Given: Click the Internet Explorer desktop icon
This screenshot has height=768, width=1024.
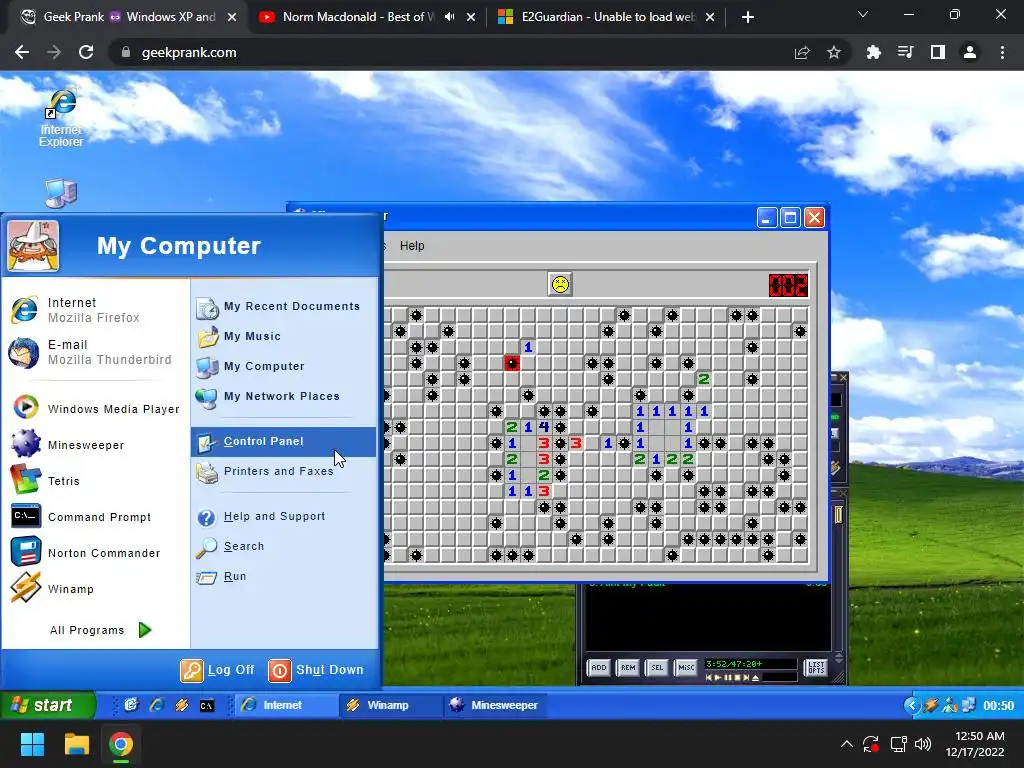Looking at the screenshot, I should tap(61, 118).
